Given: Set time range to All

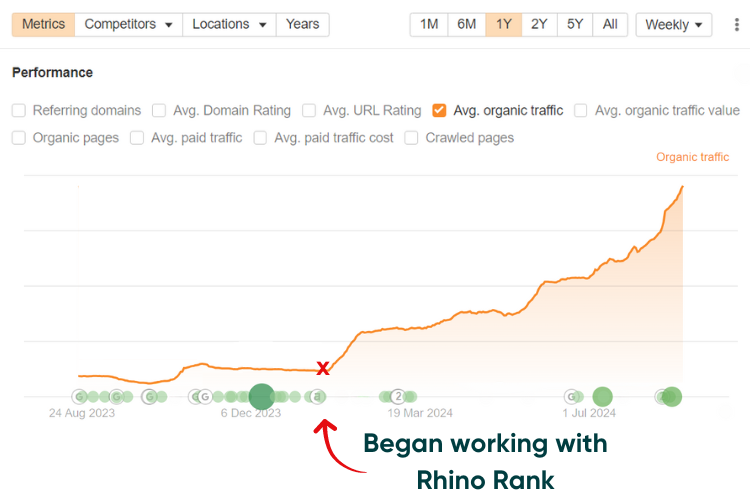Looking at the screenshot, I should (610, 24).
